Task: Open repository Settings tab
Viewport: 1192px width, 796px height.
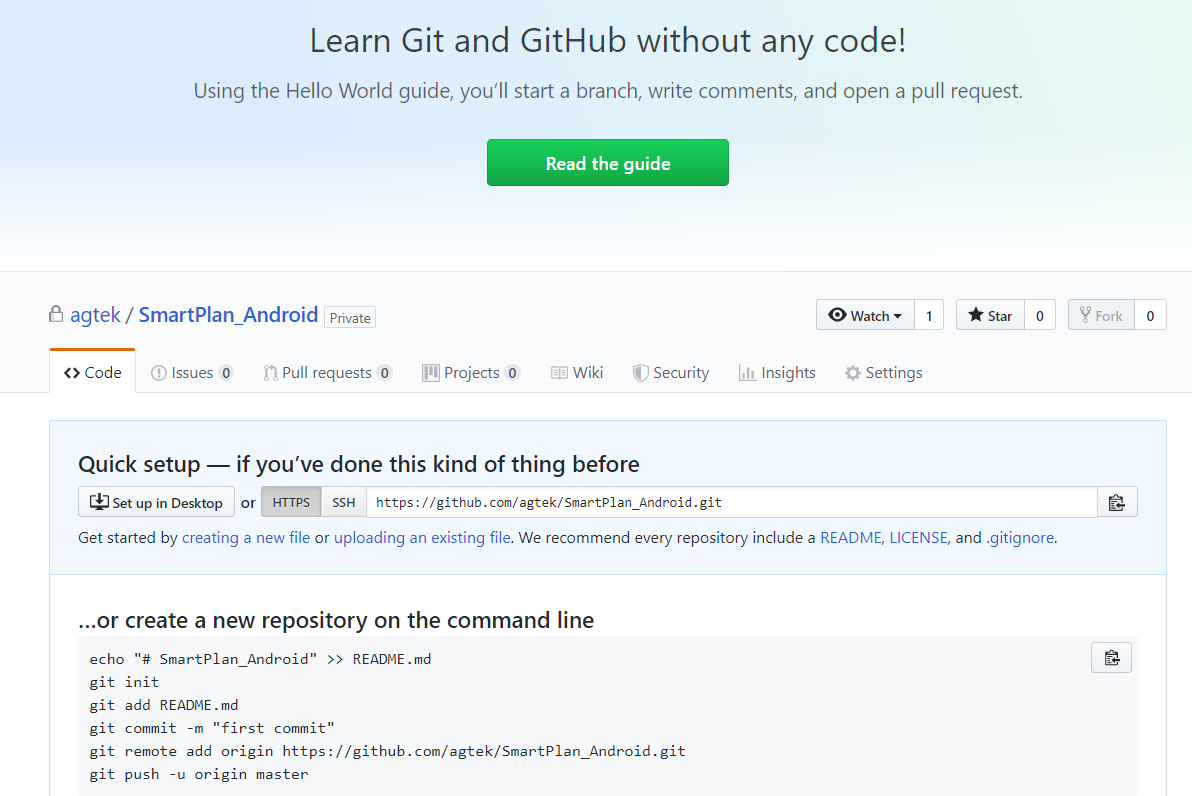Action: 883,373
